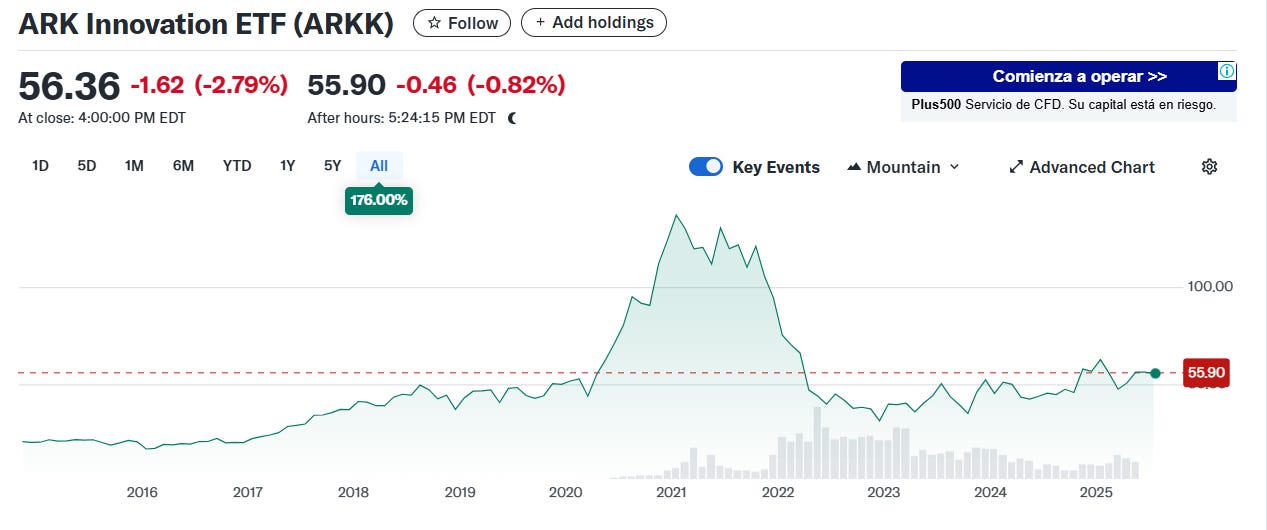
Task: Click the After hours: 5:24:15 PM EDT text
Action: [x=402, y=118]
